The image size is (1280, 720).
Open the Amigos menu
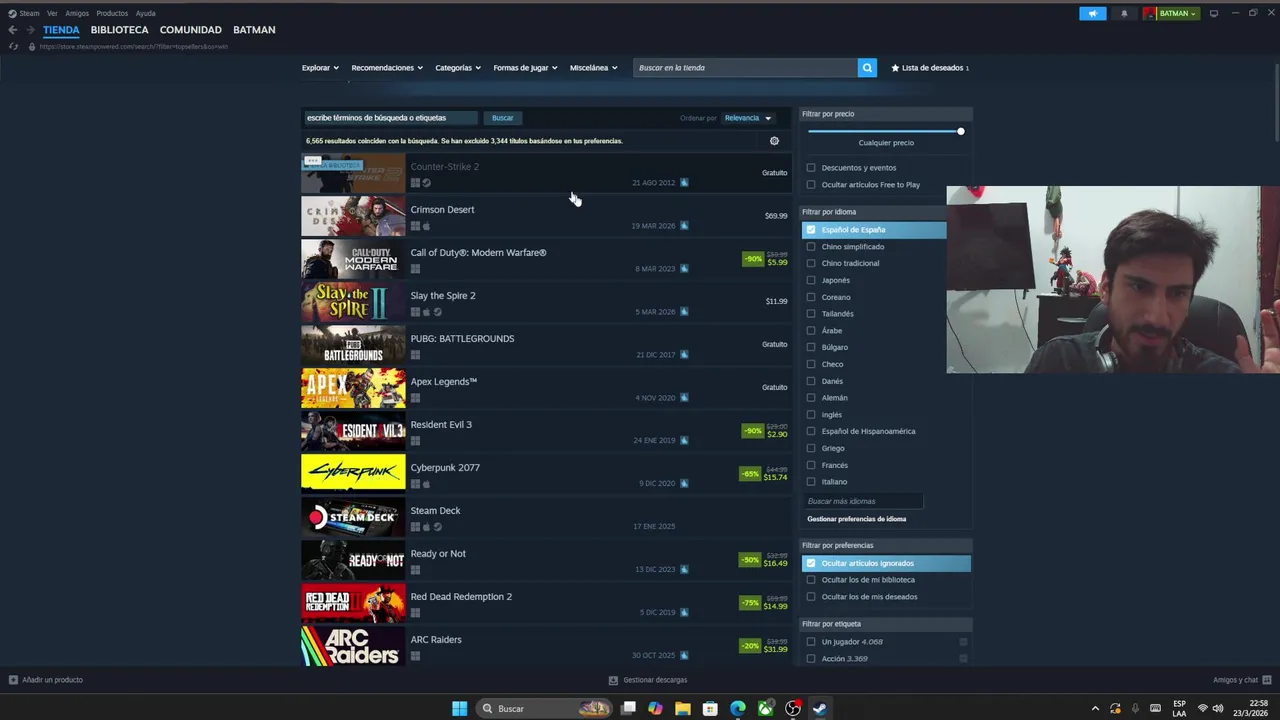[x=77, y=13]
